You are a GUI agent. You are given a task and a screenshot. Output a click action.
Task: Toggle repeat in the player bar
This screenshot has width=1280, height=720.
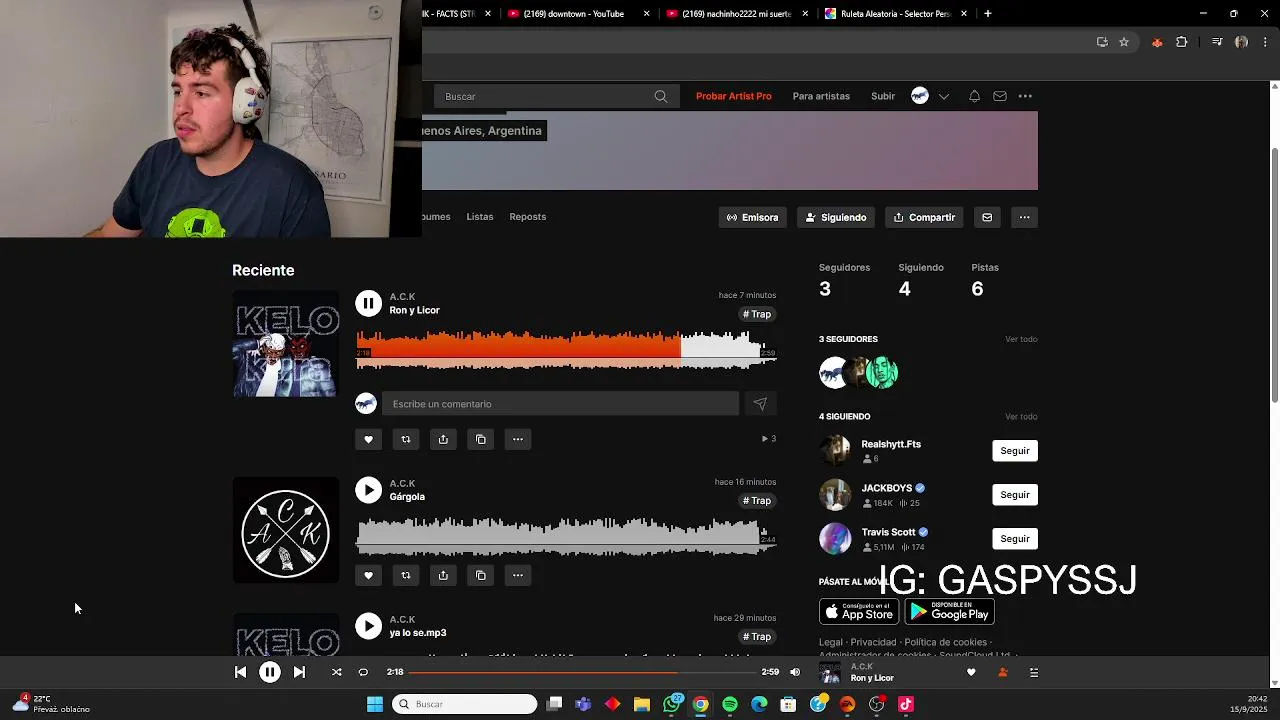coord(363,672)
